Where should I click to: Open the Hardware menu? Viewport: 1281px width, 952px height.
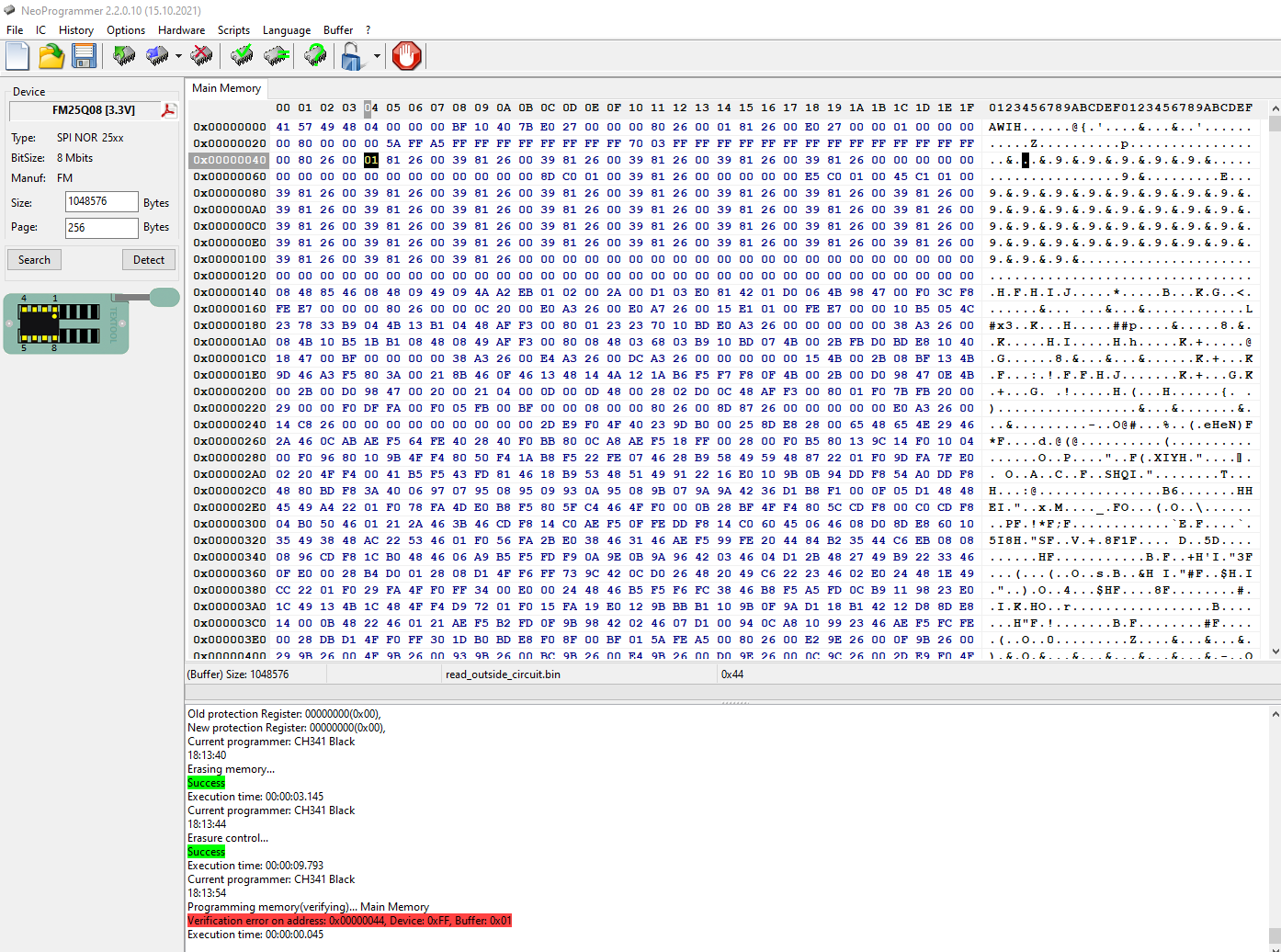(x=181, y=30)
